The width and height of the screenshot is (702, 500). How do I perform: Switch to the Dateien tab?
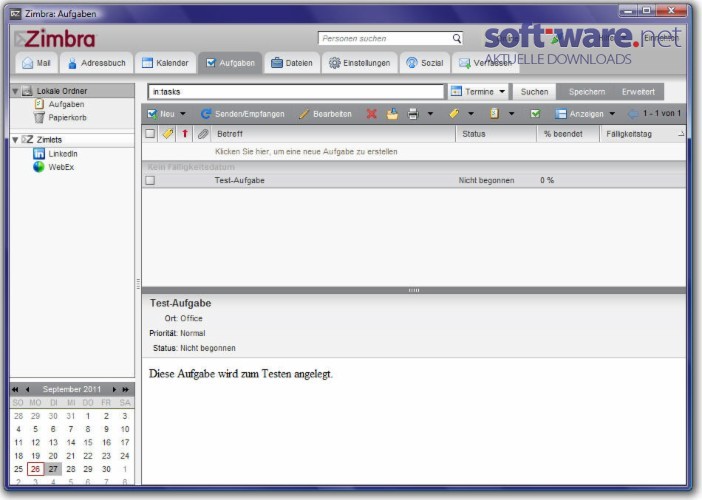(292, 63)
